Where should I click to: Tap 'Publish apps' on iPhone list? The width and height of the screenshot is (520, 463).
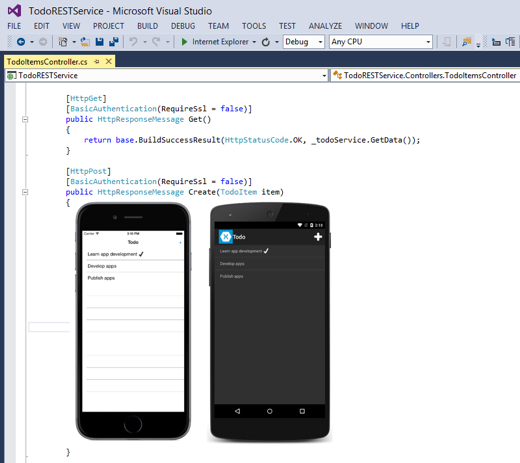[101, 278]
